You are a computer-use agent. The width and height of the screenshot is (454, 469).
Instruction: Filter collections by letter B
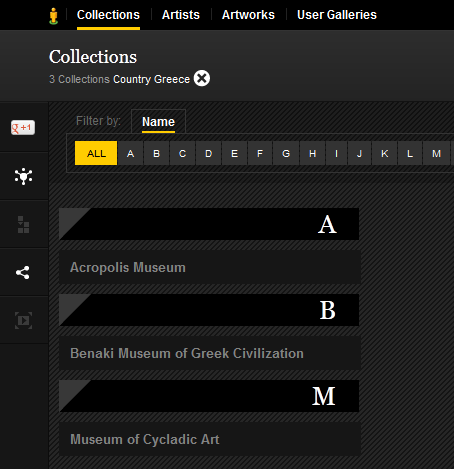(157, 153)
